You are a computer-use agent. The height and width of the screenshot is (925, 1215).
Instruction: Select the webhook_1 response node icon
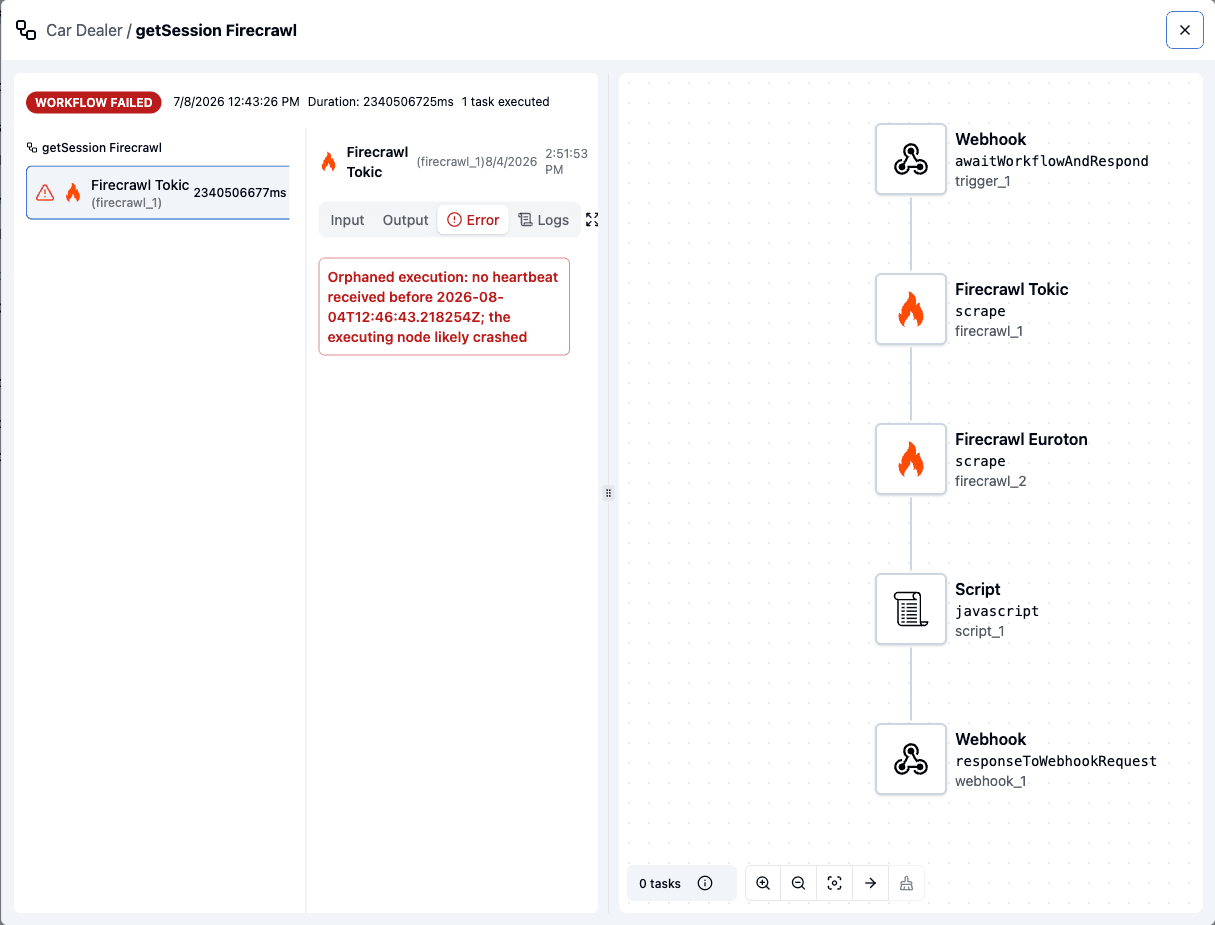pyautogui.click(x=910, y=759)
